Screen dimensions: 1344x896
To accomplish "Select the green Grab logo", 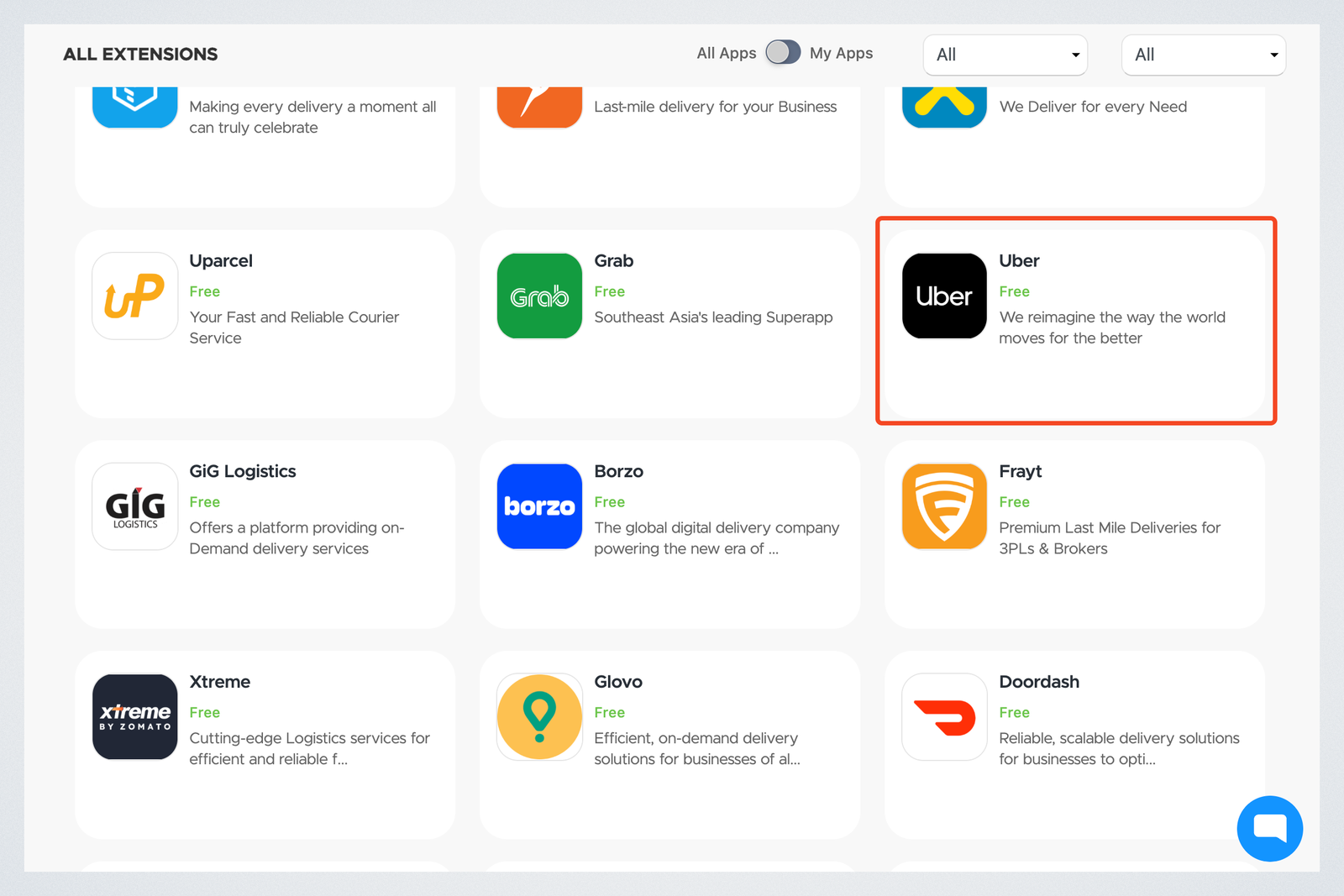I will (x=539, y=296).
